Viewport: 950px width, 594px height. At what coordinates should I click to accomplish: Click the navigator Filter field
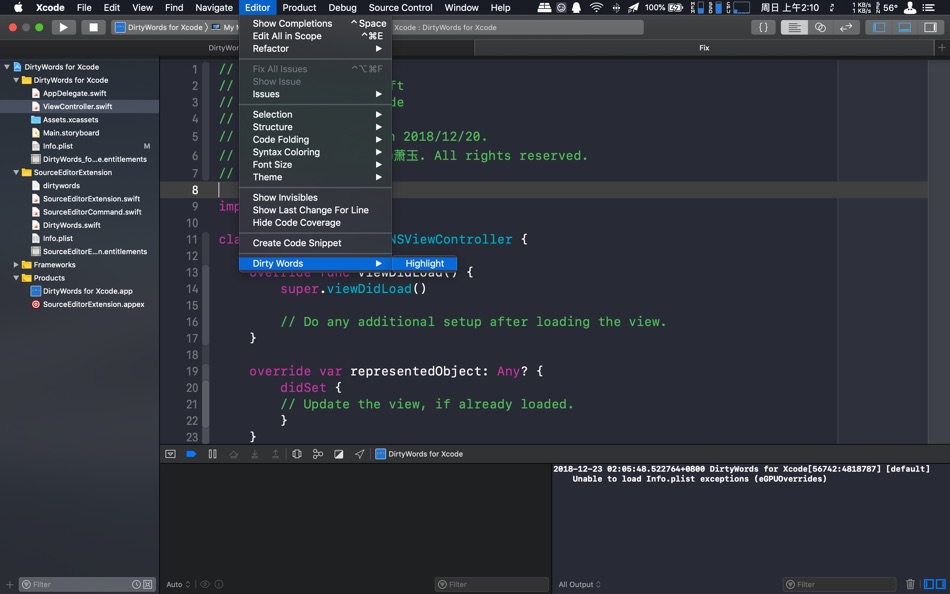point(80,584)
